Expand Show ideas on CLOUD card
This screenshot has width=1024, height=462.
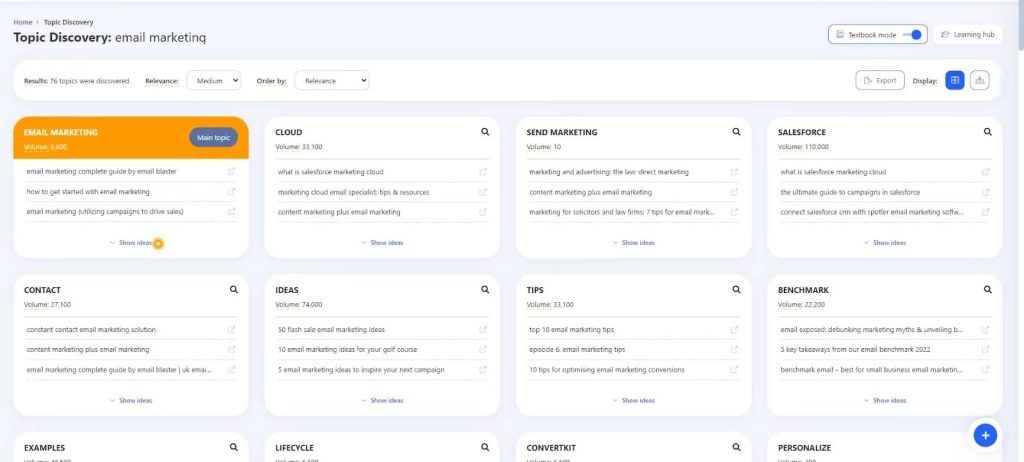[383, 242]
